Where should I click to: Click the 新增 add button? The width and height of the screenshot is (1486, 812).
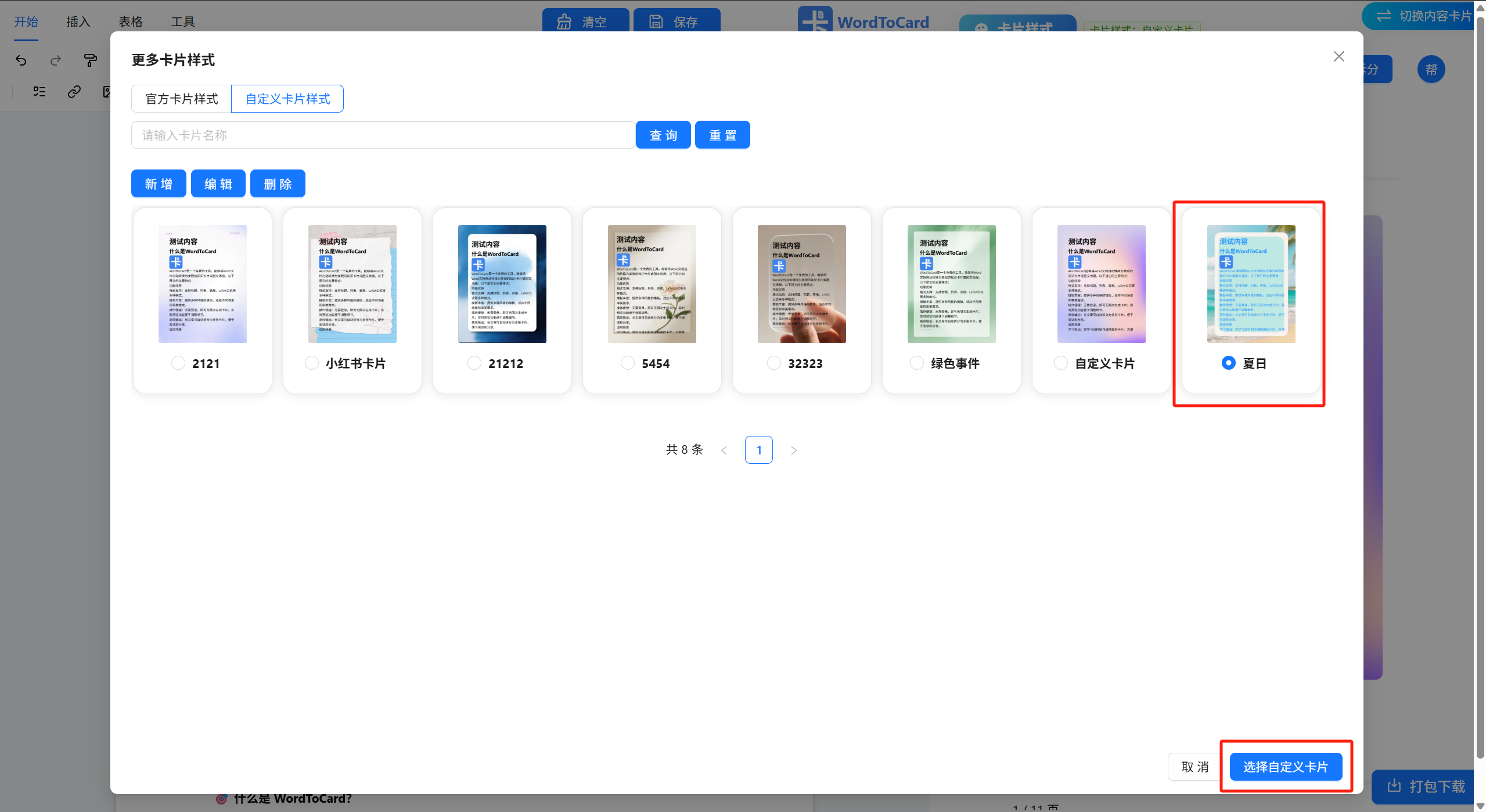(158, 183)
